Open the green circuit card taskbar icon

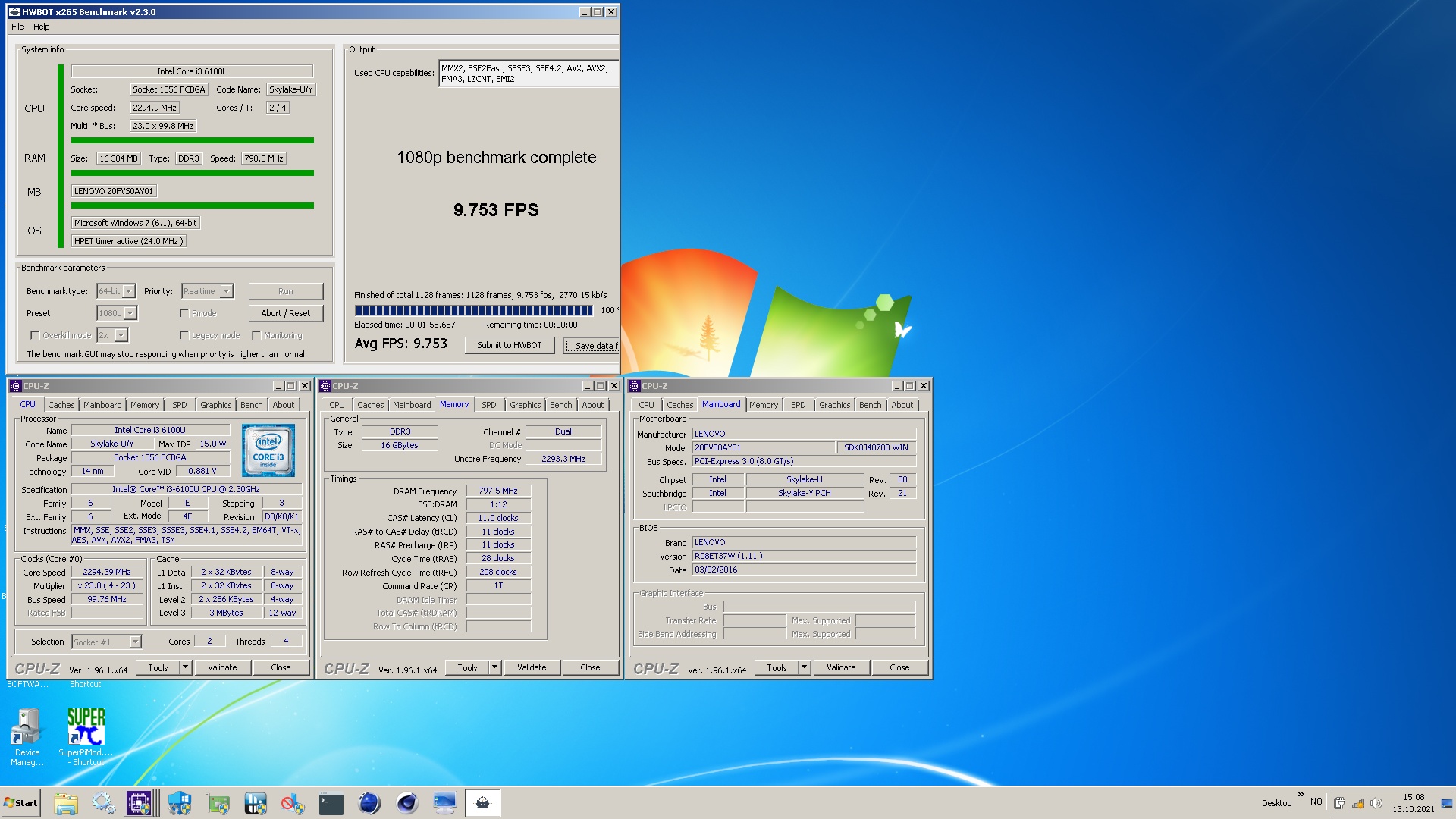(218, 803)
